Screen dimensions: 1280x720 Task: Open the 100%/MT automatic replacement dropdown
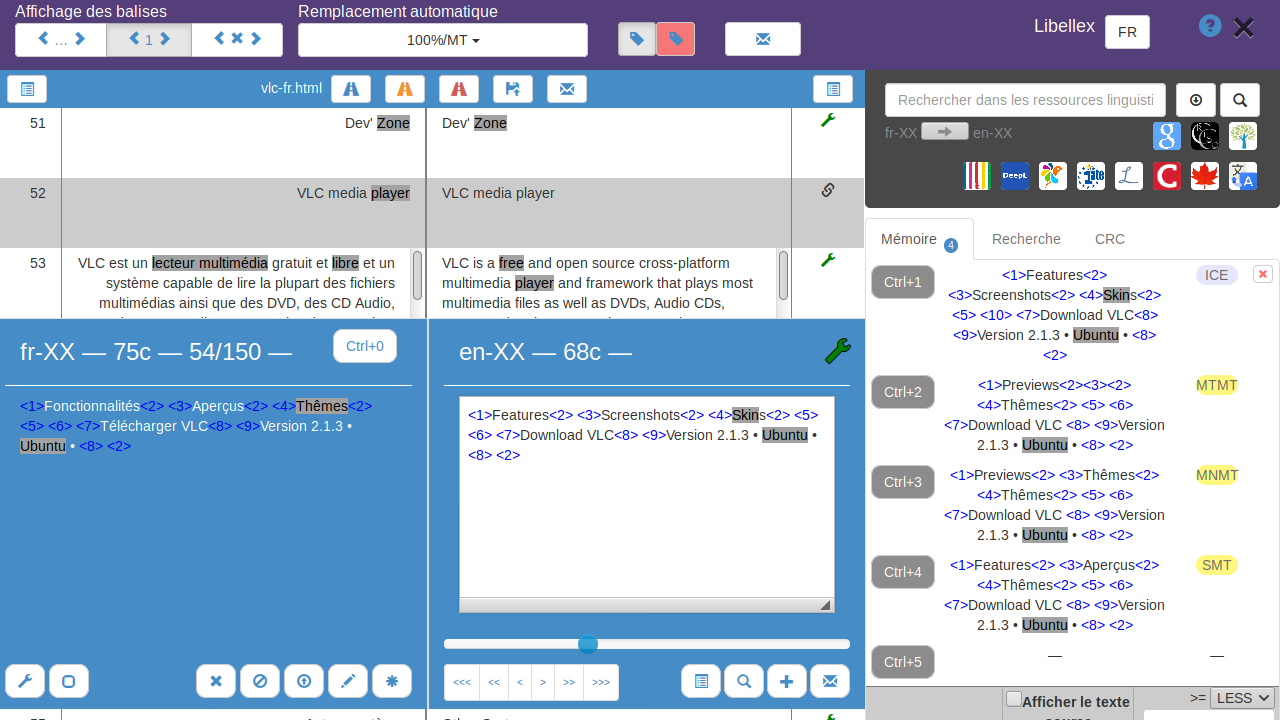click(x=443, y=40)
